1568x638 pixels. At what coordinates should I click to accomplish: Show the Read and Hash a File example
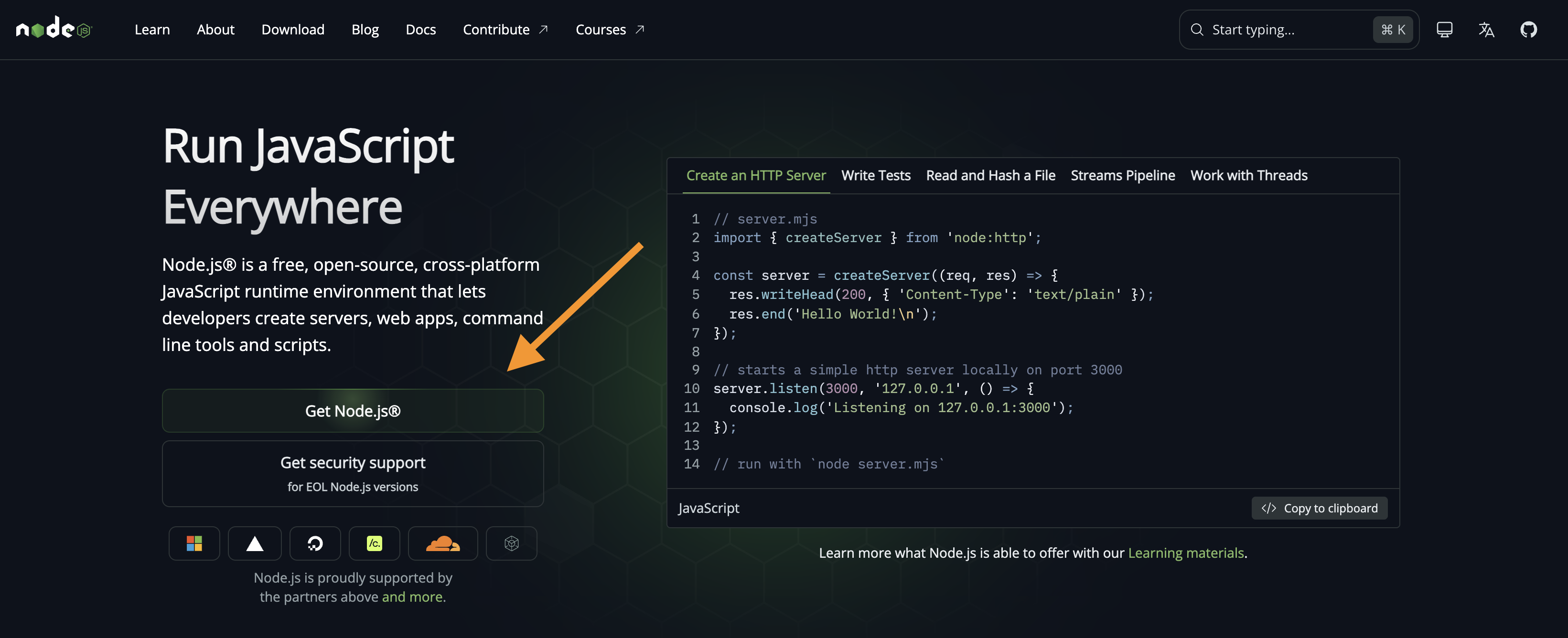990,175
